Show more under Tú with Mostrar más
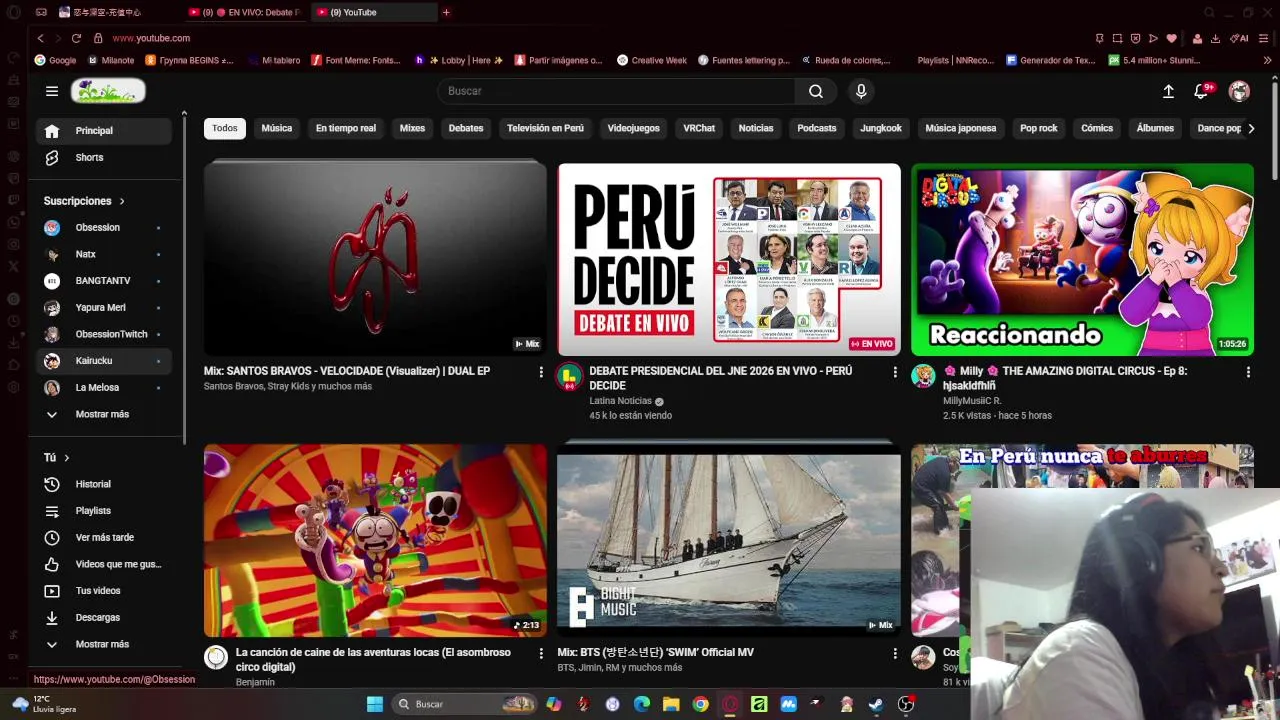The width and height of the screenshot is (1280, 720). click(105, 645)
